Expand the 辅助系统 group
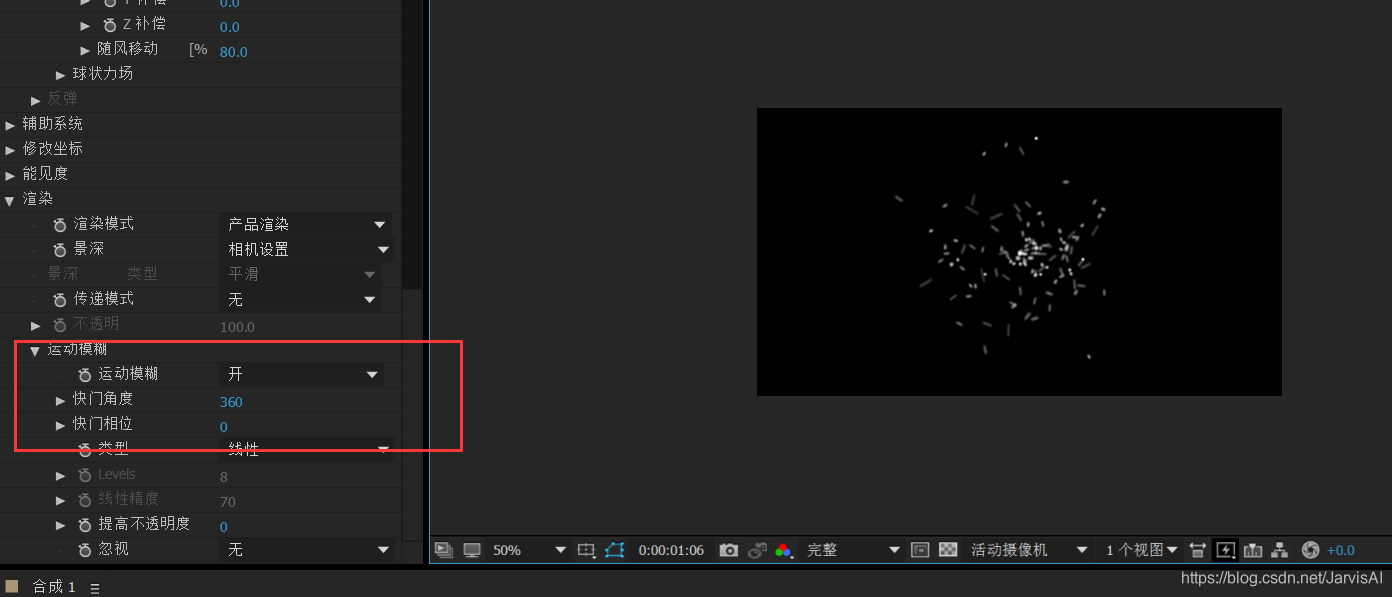Screen dimensions: 1392x597 (x=11, y=125)
